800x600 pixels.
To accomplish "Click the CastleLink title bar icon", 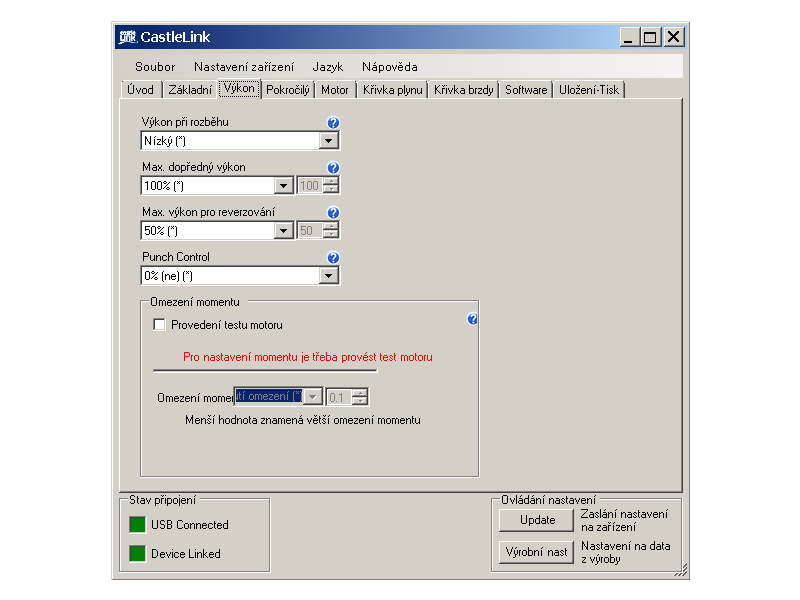I will pyautogui.click(x=127, y=37).
